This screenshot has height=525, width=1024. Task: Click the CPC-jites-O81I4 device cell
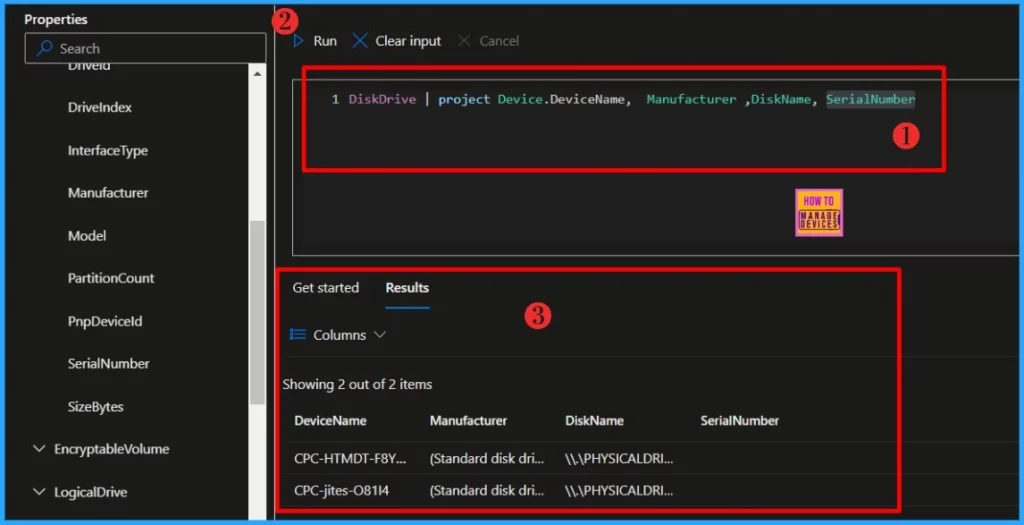tap(342, 490)
